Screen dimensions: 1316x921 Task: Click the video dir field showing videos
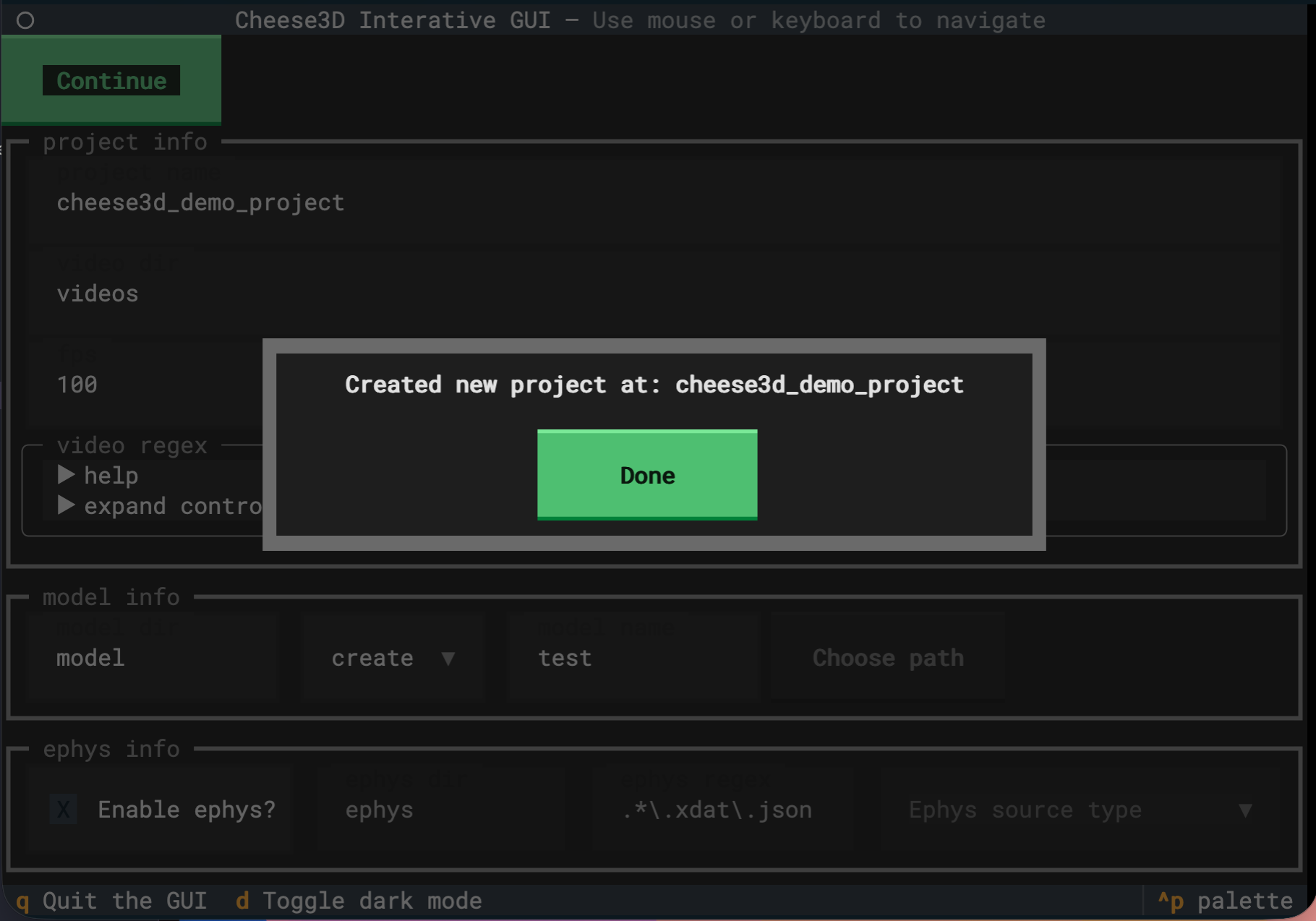click(98, 294)
